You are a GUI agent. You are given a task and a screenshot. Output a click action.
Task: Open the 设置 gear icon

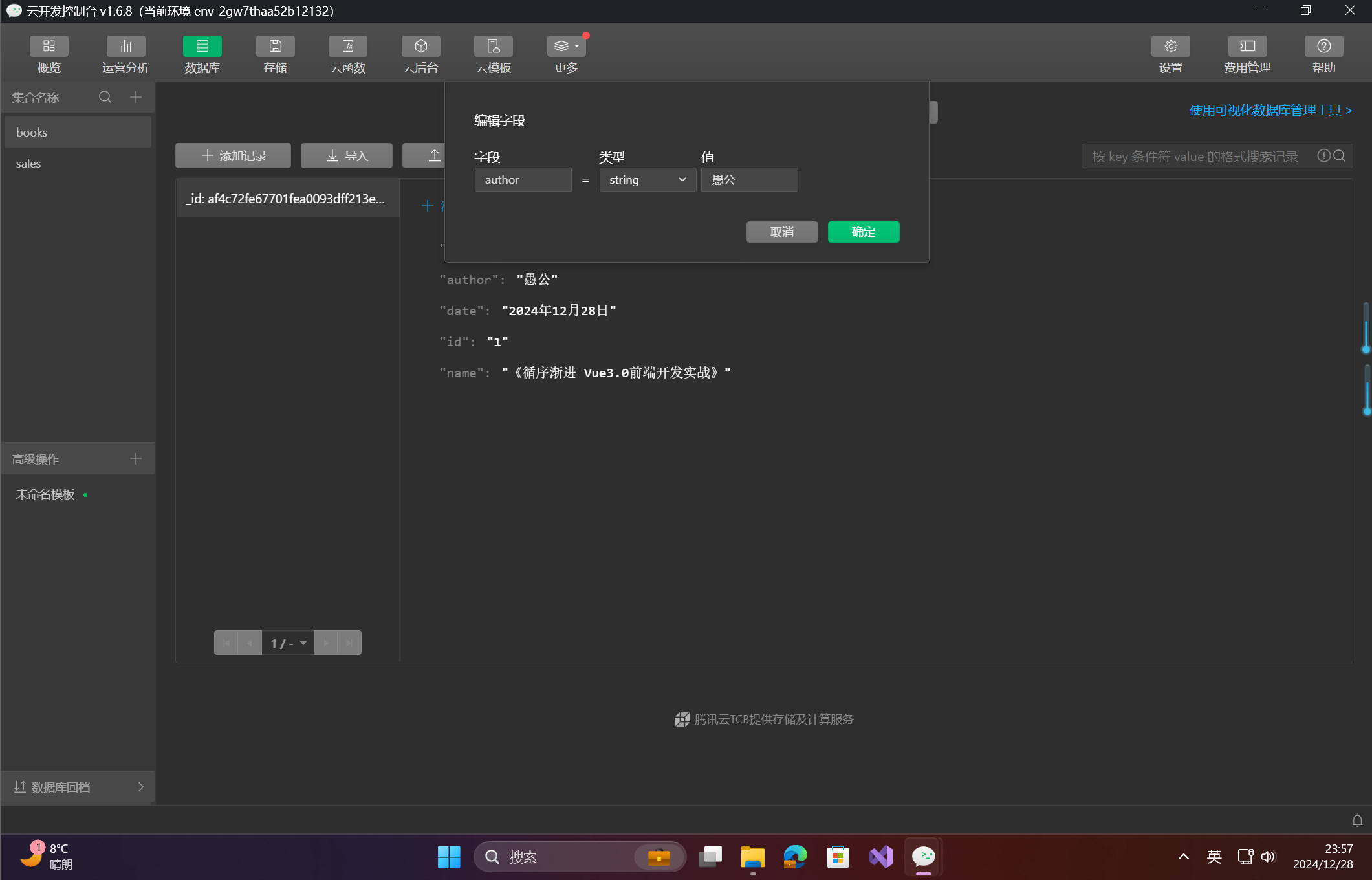click(1170, 47)
